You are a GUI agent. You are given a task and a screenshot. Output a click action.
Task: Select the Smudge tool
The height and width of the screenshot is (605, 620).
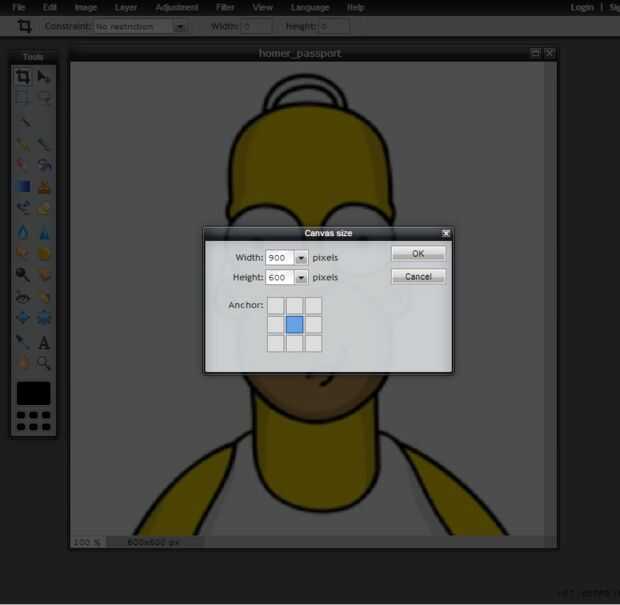(23, 253)
